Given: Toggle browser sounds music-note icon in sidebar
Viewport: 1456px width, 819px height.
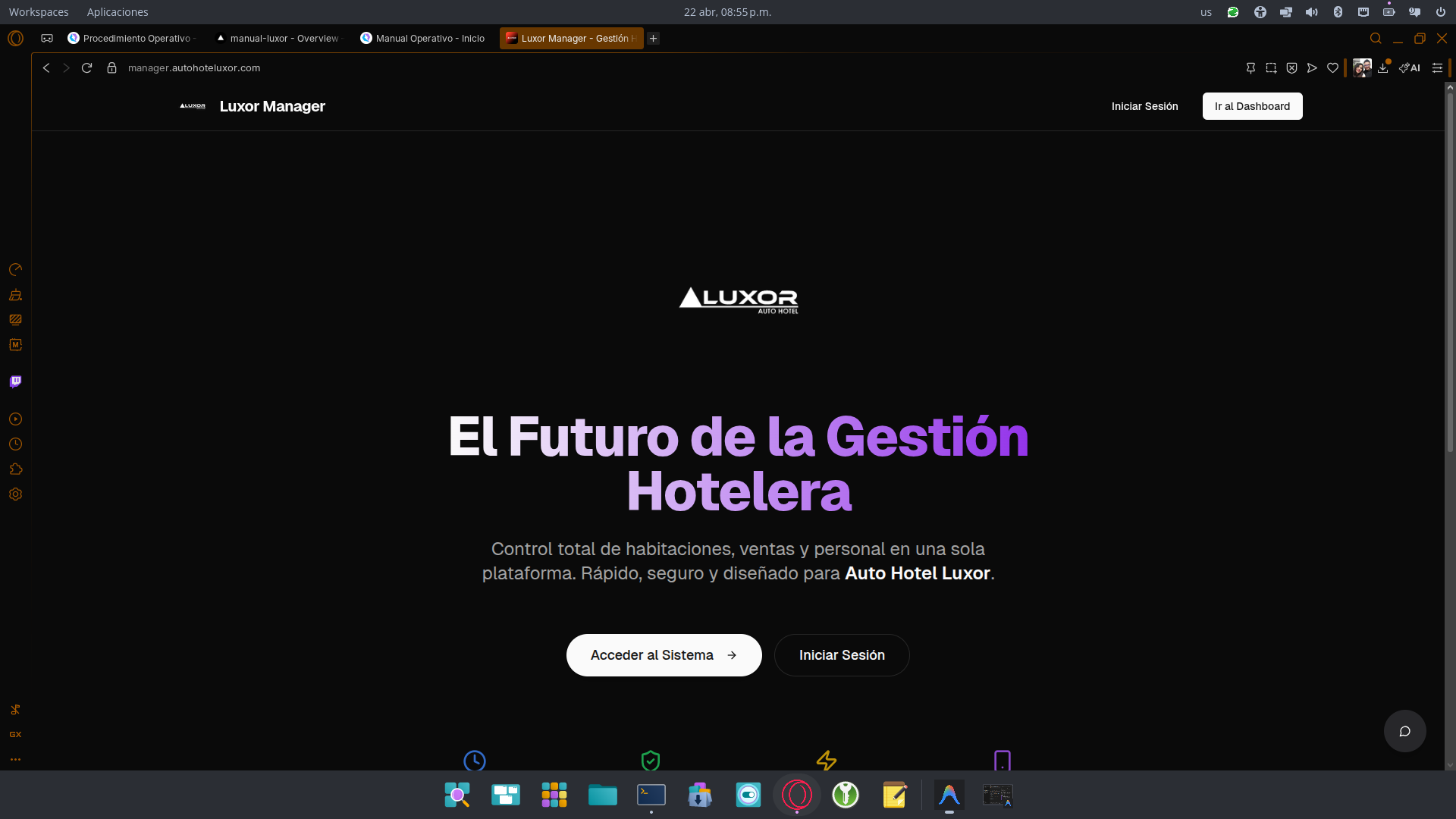Looking at the screenshot, I should click(15, 710).
